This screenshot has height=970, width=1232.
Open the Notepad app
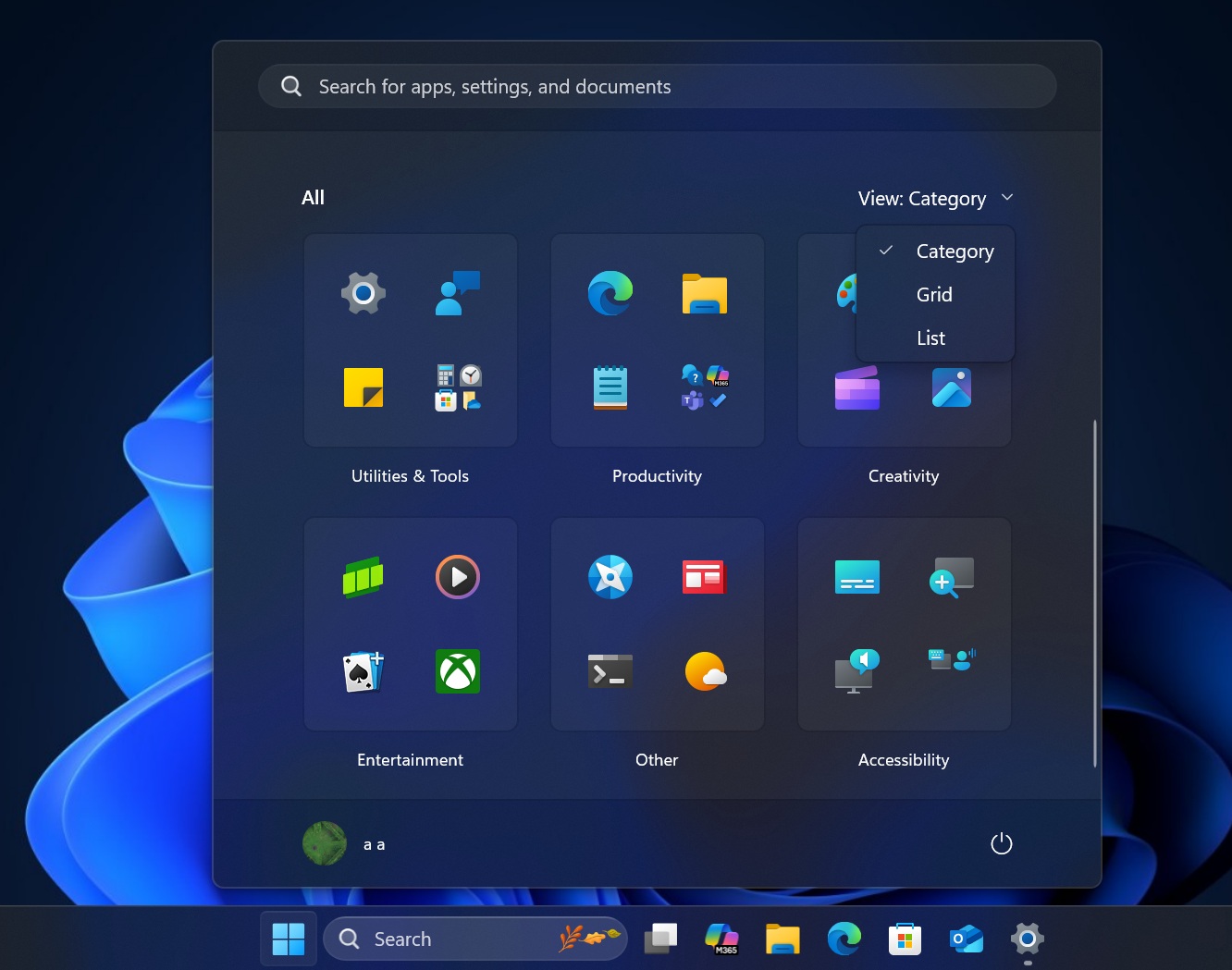pos(610,387)
